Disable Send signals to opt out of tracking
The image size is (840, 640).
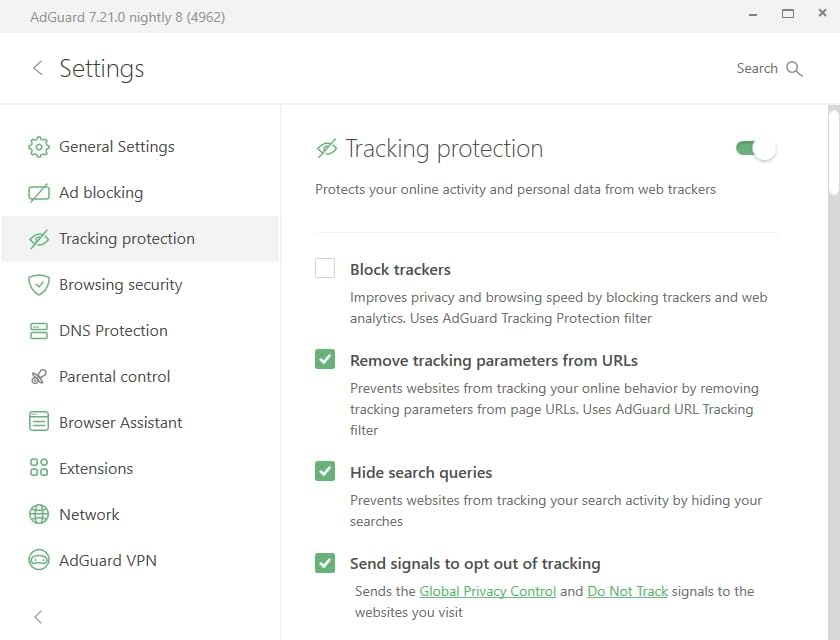325,563
